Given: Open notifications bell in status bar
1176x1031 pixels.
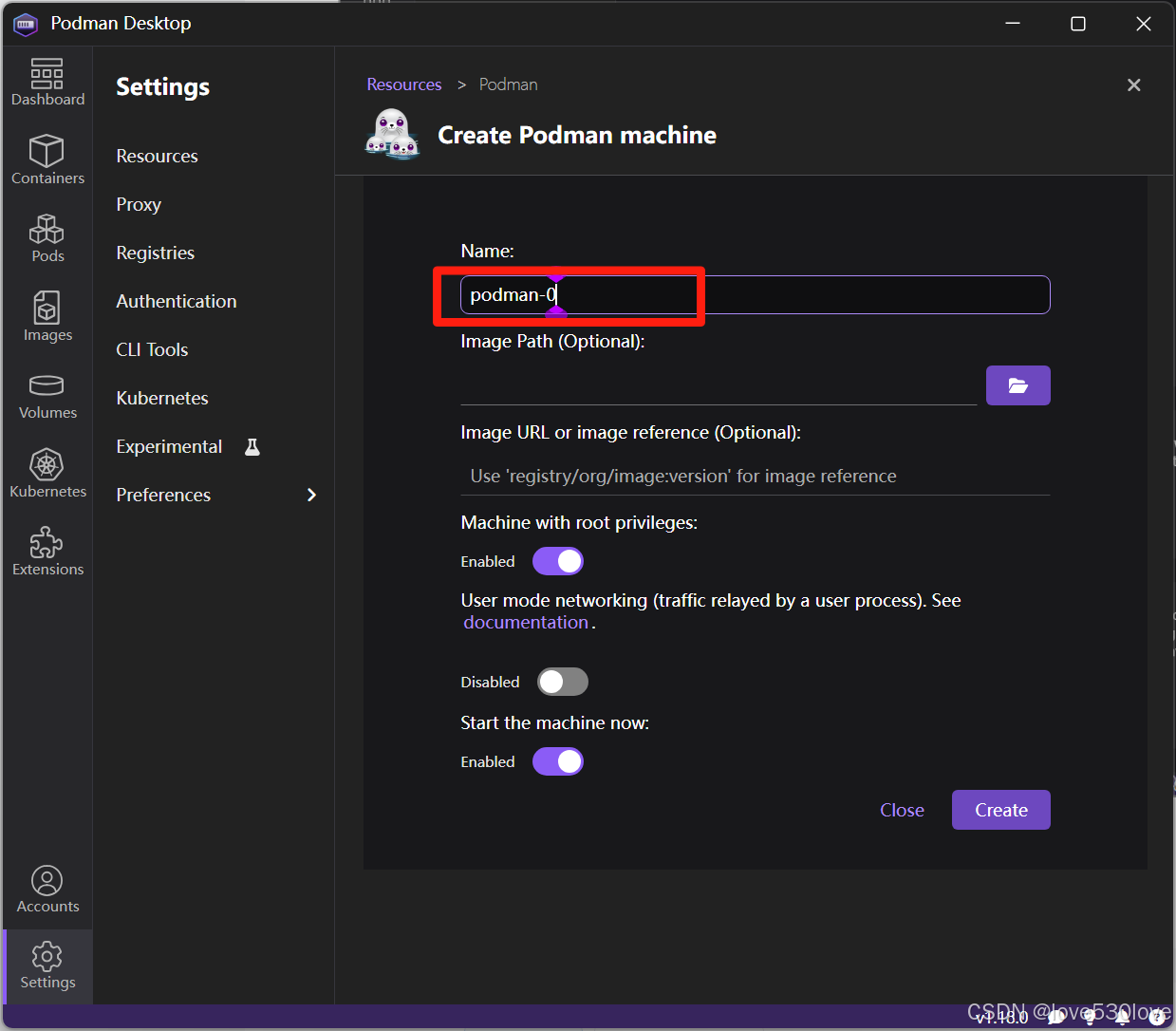Looking at the screenshot, I should [1122, 1017].
